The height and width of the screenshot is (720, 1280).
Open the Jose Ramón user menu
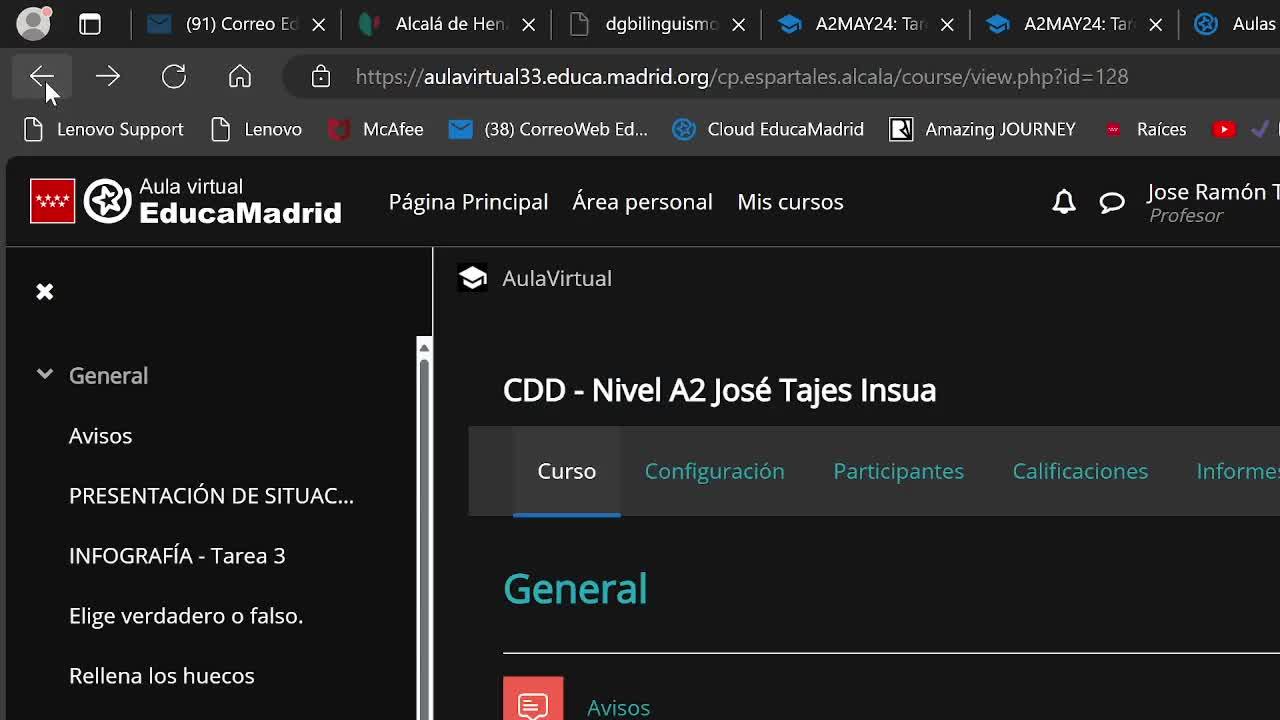pyautogui.click(x=1213, y=202)
